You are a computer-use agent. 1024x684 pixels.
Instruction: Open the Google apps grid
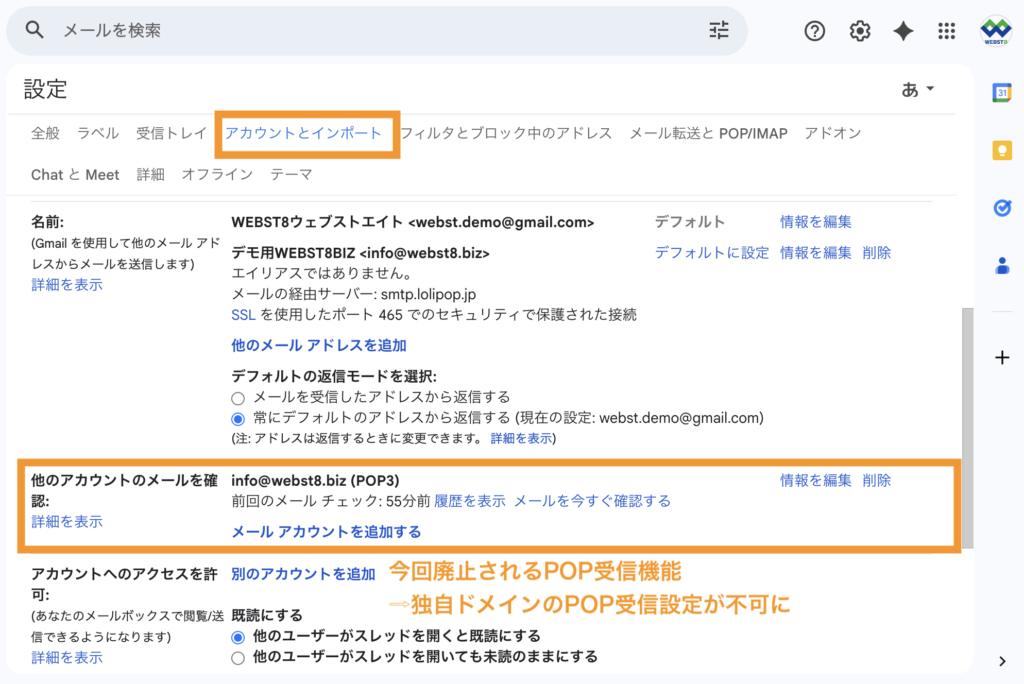pos(946,31)
